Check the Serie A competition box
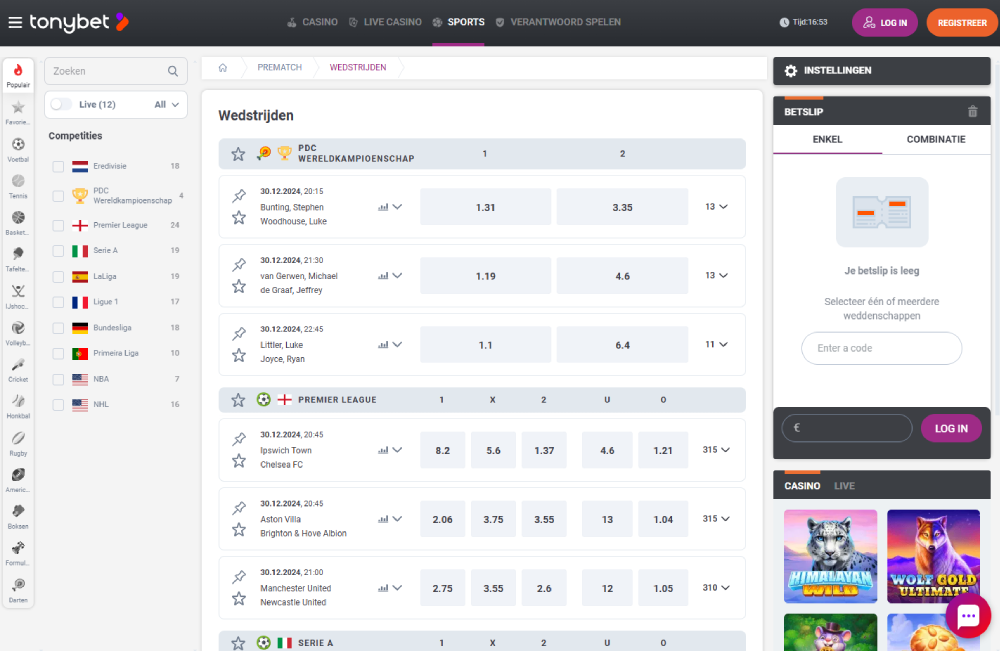Viewport: 1000px width, 651px height. [58, 251]
